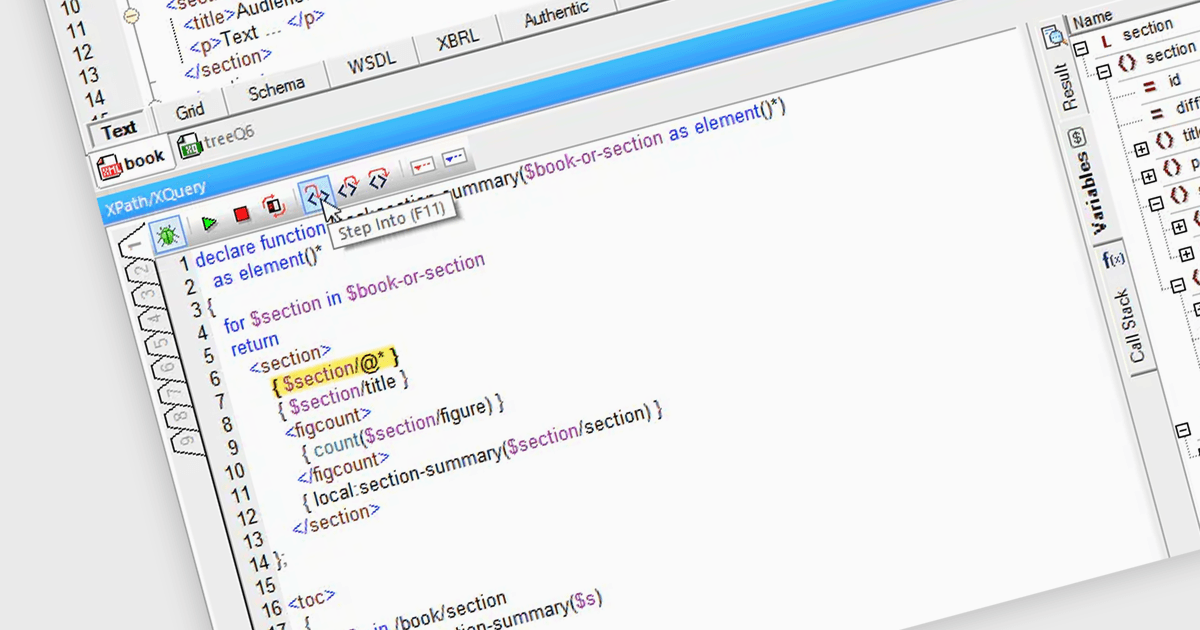This screenshot has width=1200, height=630.
Task: Collapse code fold marker at line 10
Action: coord(133,15)
